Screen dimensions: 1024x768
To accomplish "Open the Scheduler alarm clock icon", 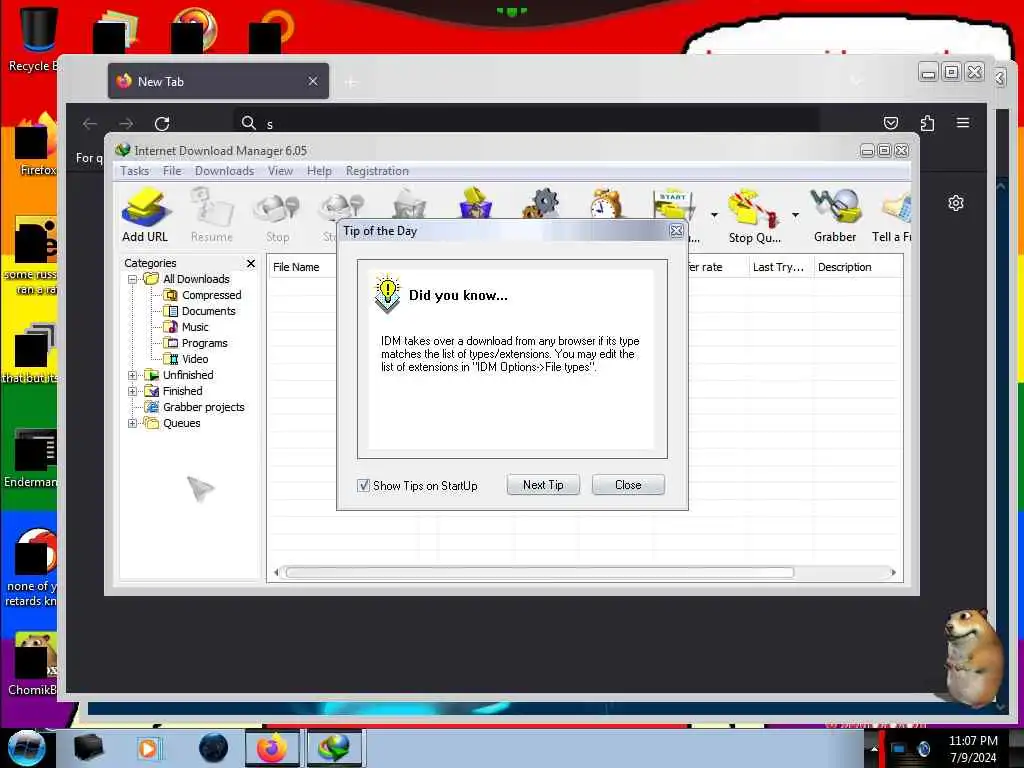I will (x=606, y=202).
